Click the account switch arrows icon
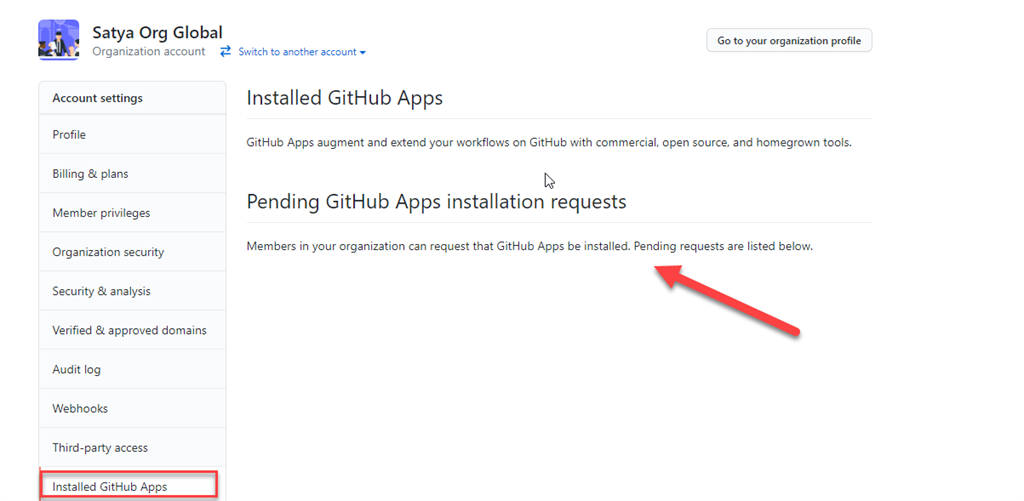 tap(226, 51)
